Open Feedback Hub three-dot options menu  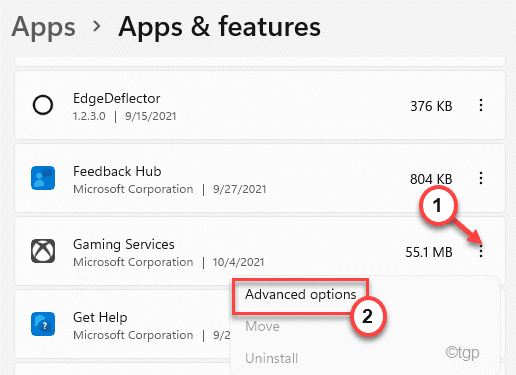[481, 178]
